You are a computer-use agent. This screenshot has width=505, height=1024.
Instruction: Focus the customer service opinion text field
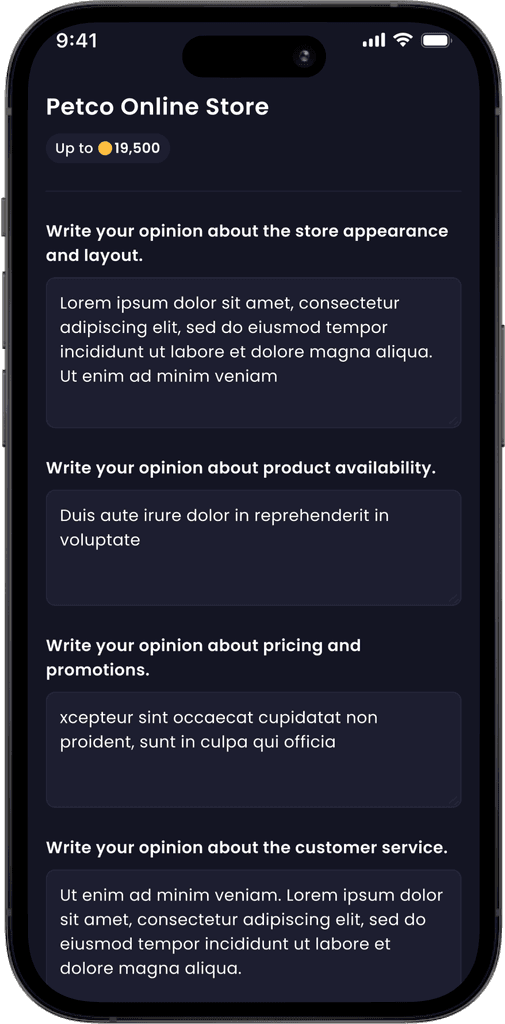tap(253, 927)
